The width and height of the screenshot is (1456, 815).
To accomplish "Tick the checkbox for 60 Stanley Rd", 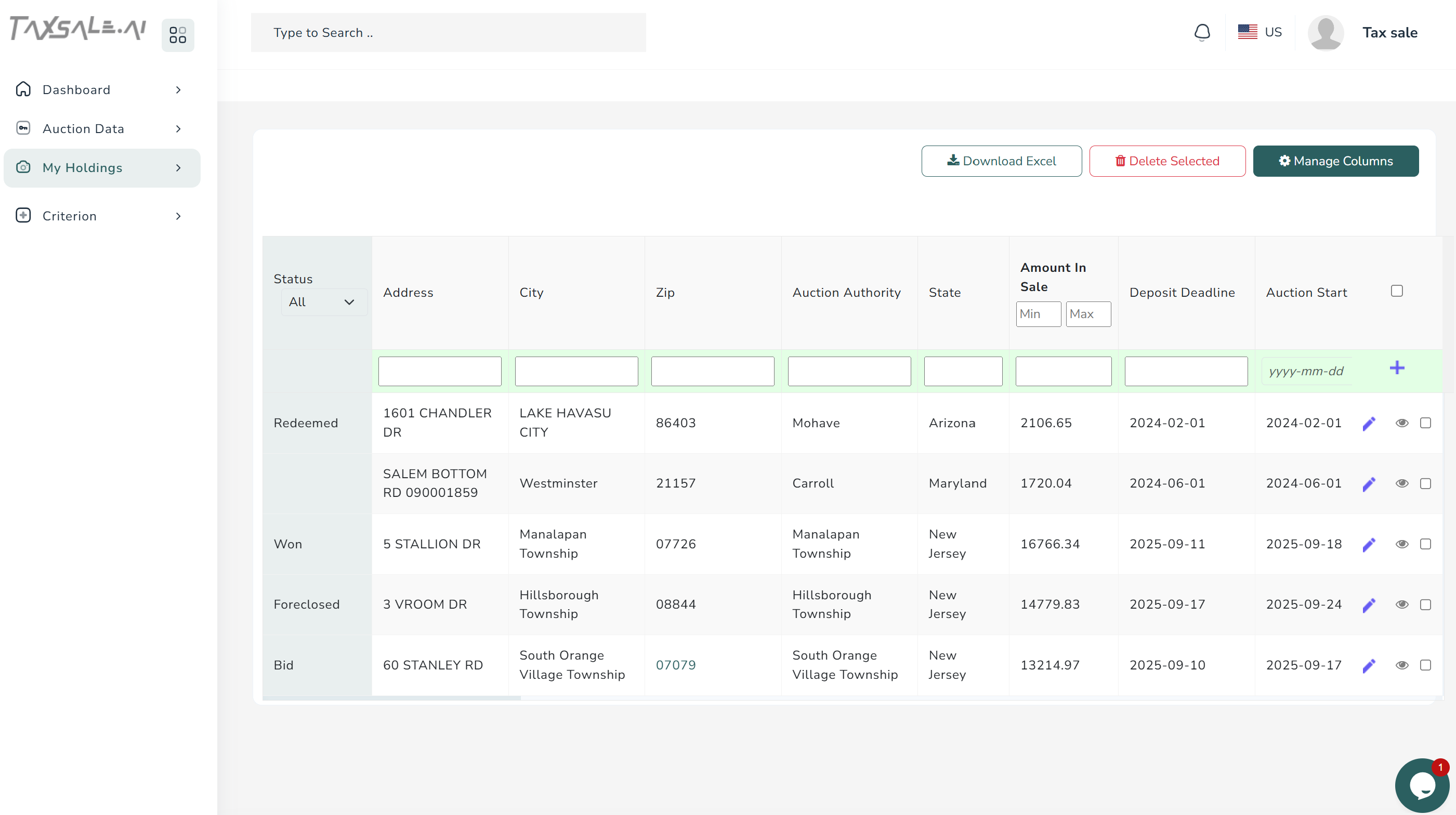I will click(x=1425, y=665).
